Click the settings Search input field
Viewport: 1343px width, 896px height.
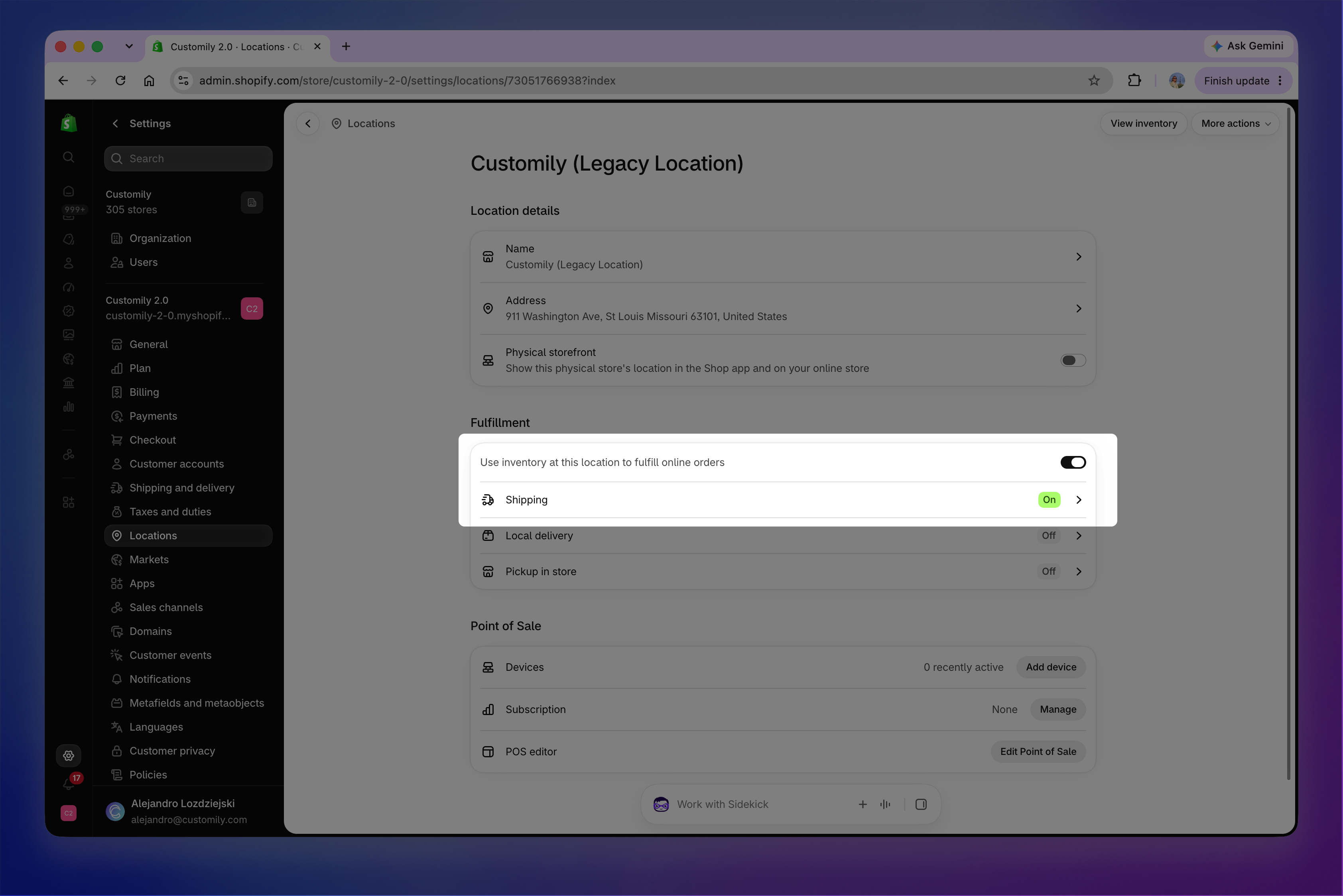click(188, 158)
